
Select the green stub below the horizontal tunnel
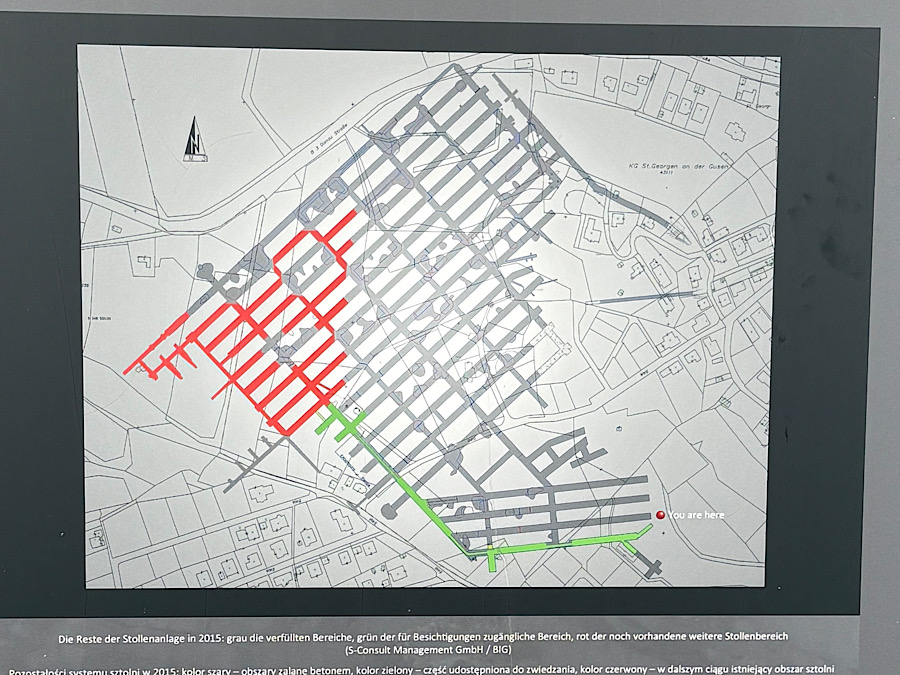[494, 562]
